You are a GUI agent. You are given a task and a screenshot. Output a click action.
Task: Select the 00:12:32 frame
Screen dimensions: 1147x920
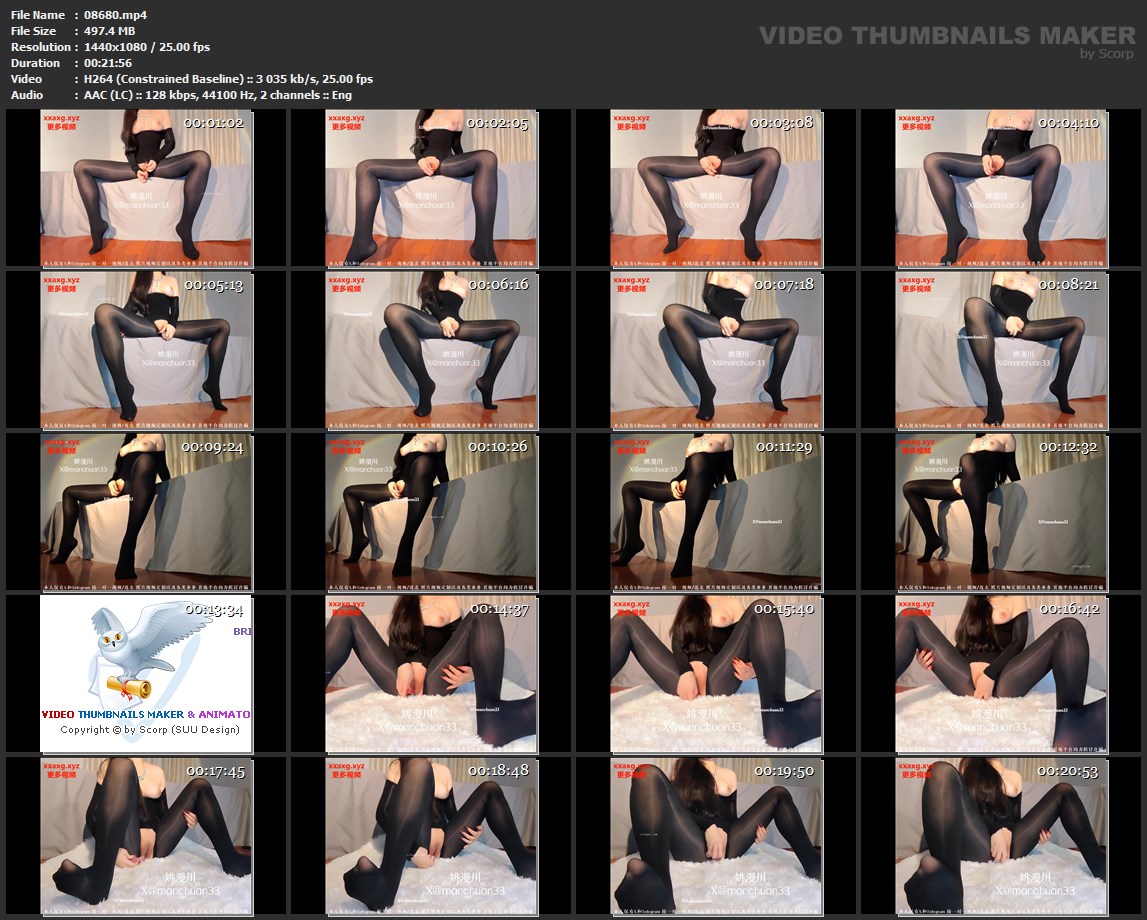pos(1001,513)
